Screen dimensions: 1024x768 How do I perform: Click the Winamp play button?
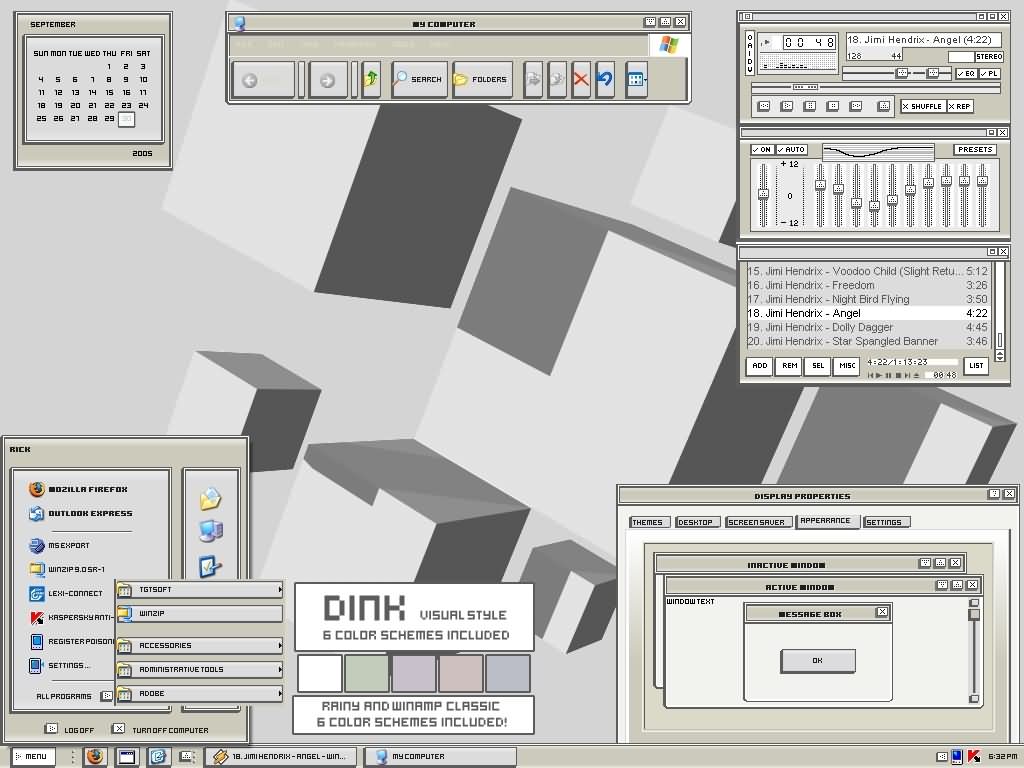tap(787, 106)
